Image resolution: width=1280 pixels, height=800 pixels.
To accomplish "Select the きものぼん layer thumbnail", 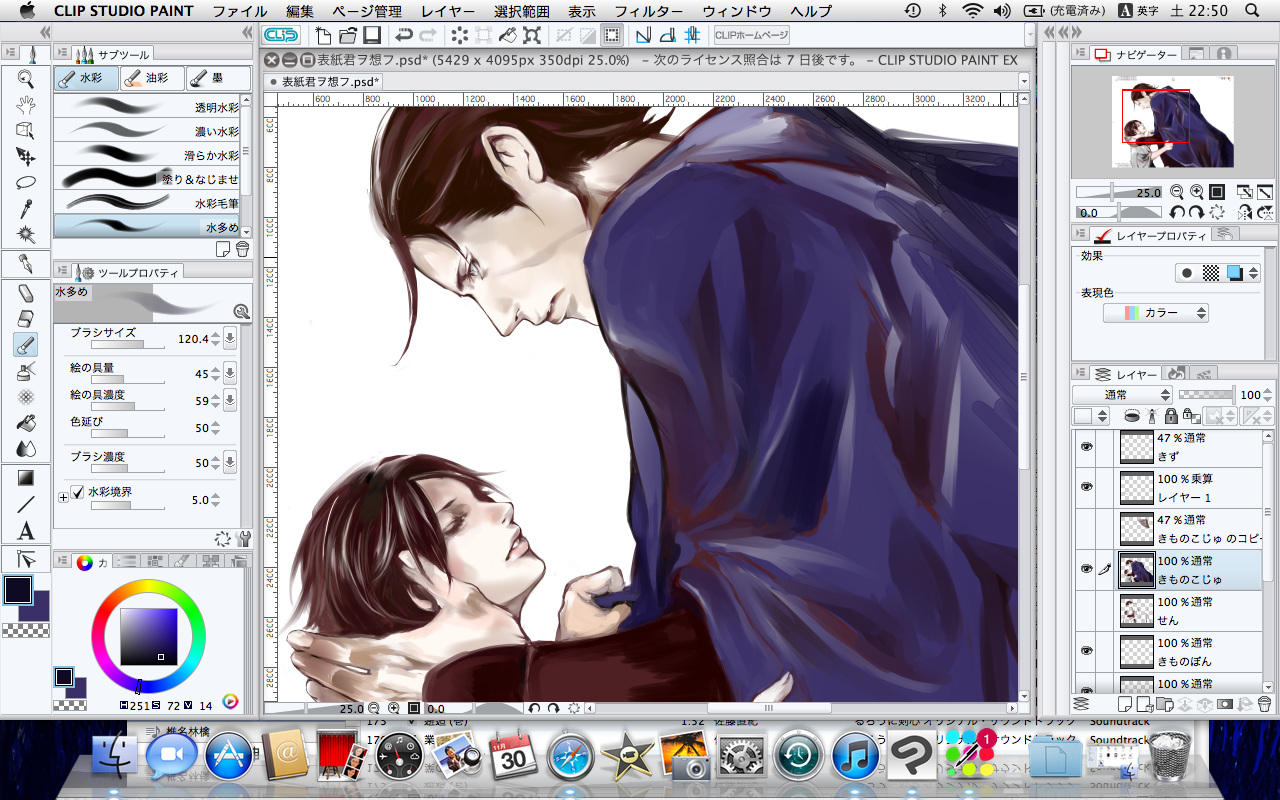I will (1136, 651).
